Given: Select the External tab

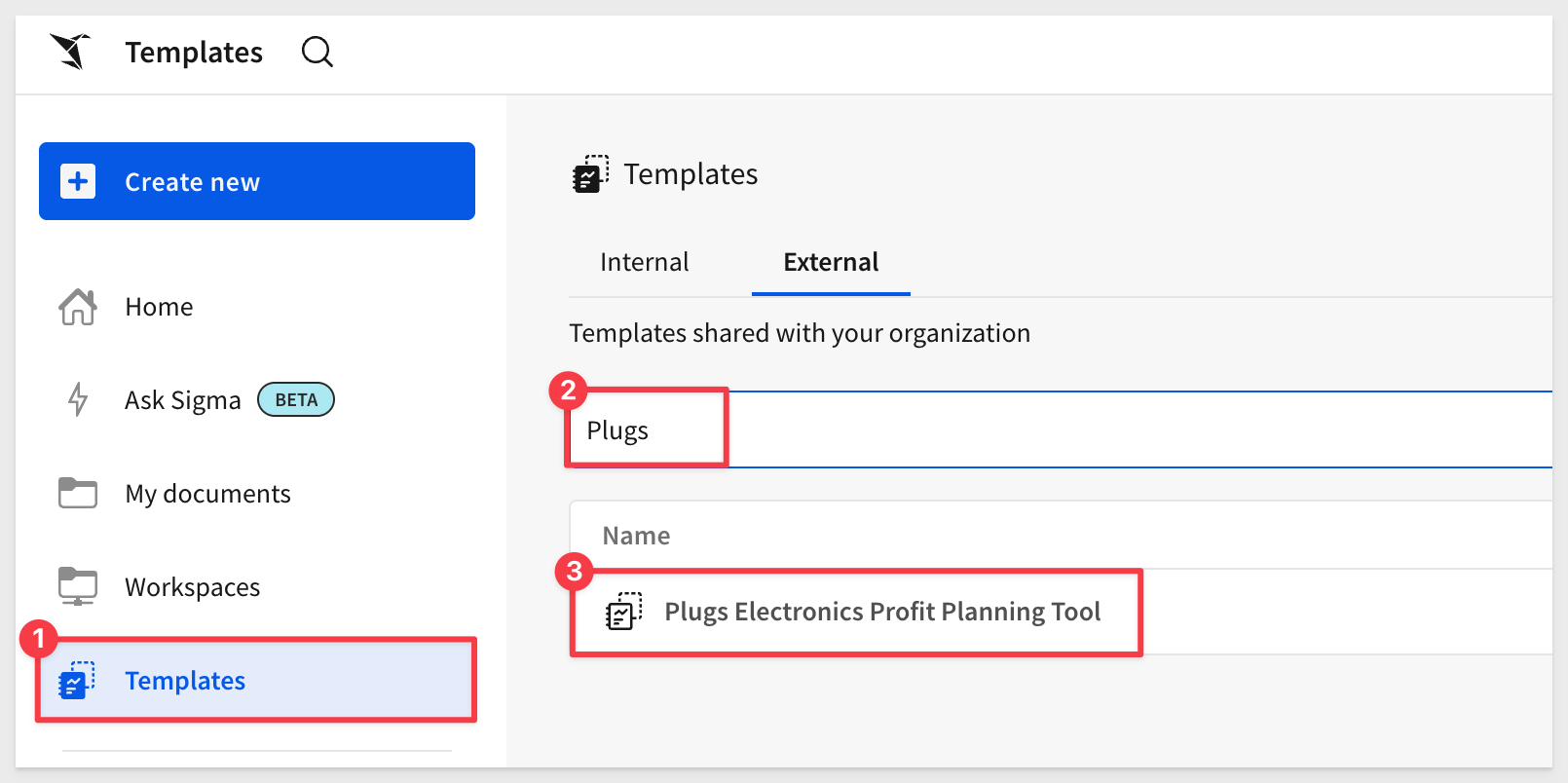Looking at the screenshot, I should pos(831,262).
